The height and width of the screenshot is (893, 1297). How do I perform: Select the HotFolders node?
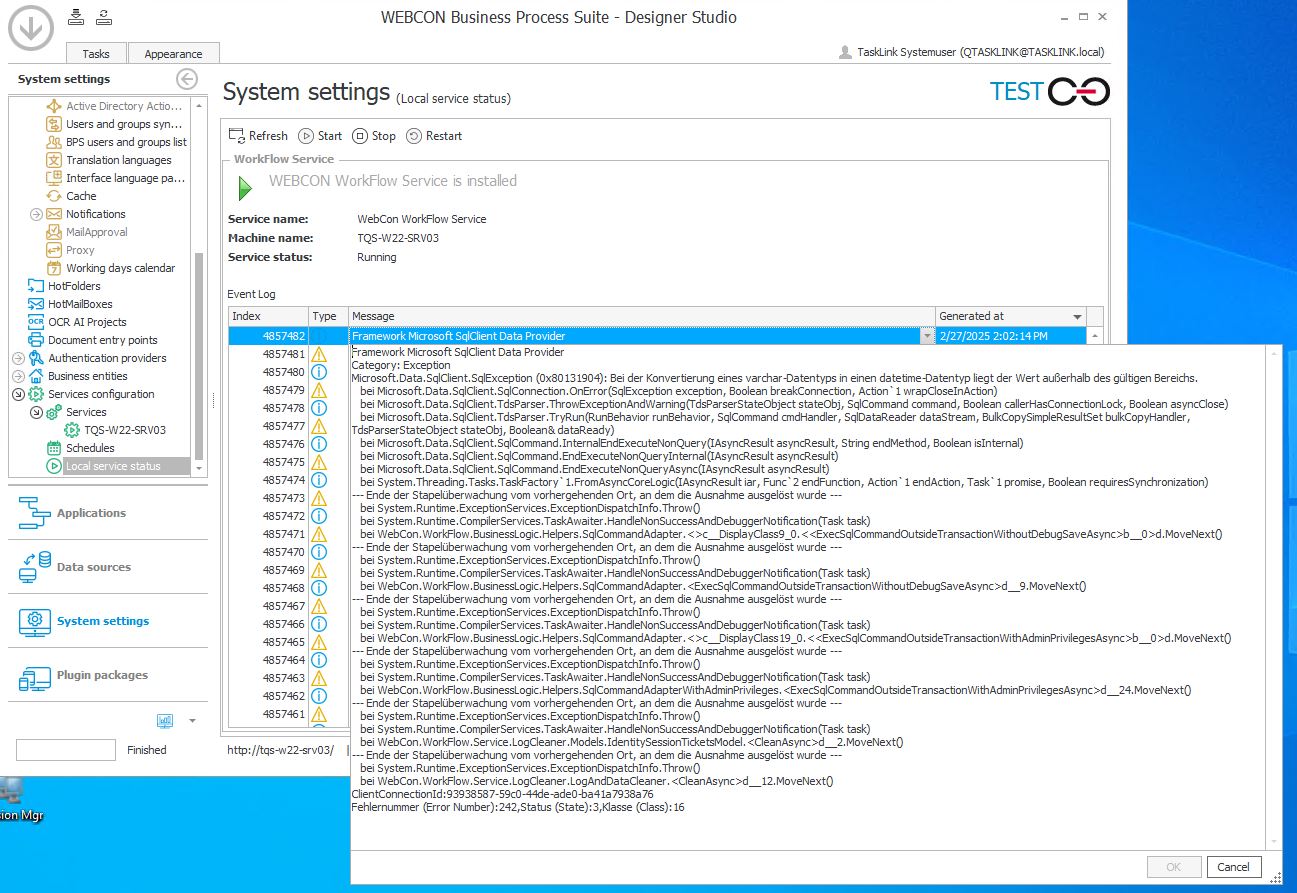click(x=65, y=286)
